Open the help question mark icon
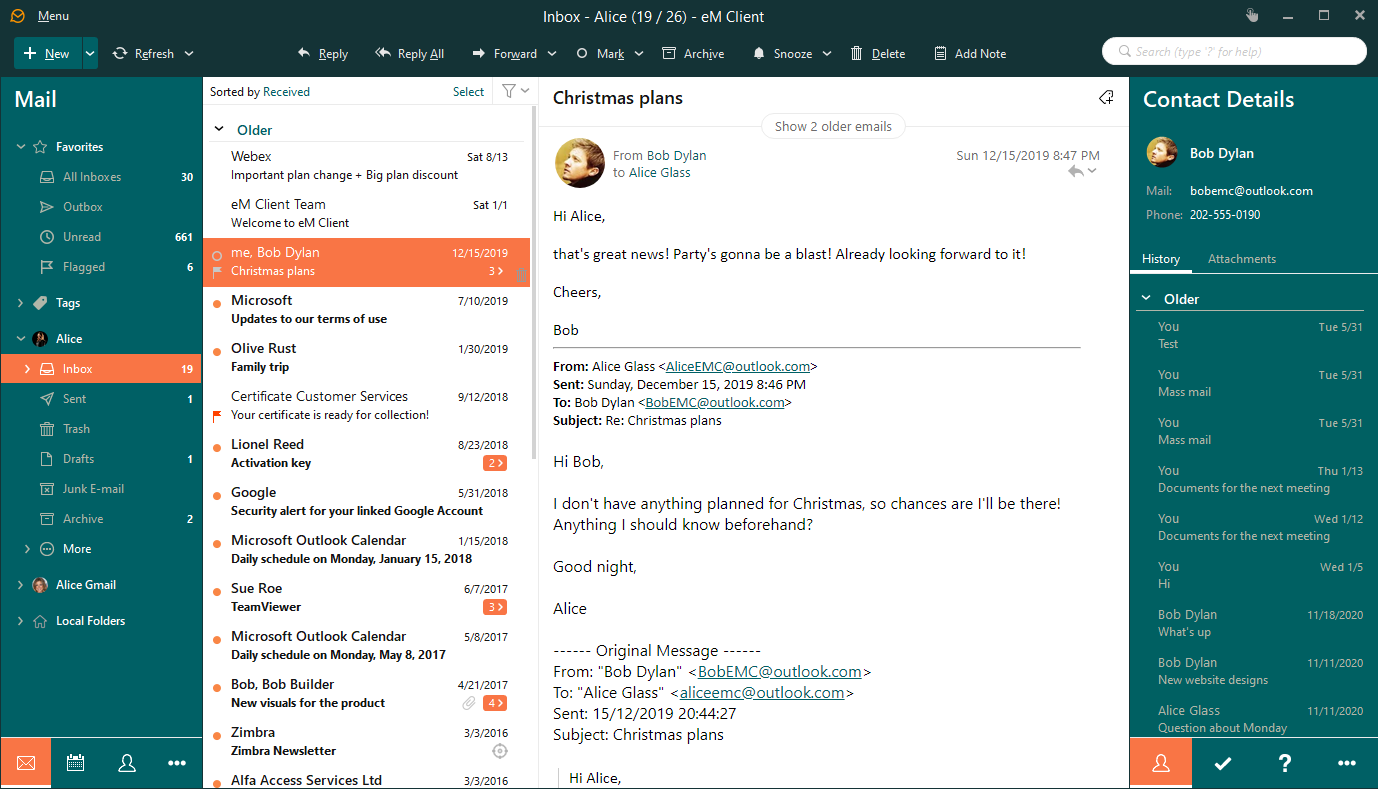 (1285, 763)
